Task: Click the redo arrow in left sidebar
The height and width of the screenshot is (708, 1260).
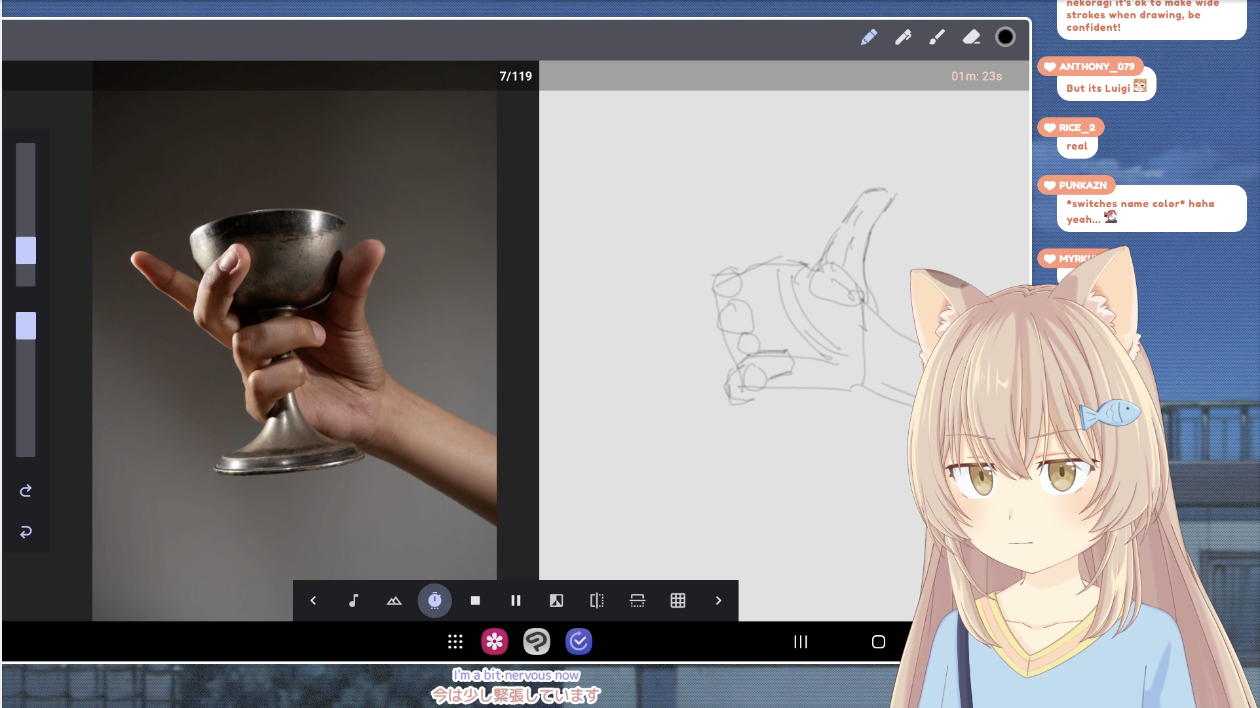Action: pyautogui.click(x=26, y=491)
